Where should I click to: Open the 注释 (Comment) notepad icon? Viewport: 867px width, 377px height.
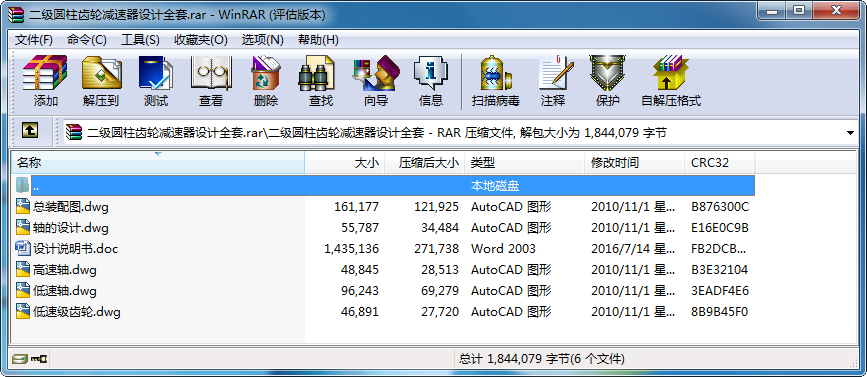click(553, 81)
